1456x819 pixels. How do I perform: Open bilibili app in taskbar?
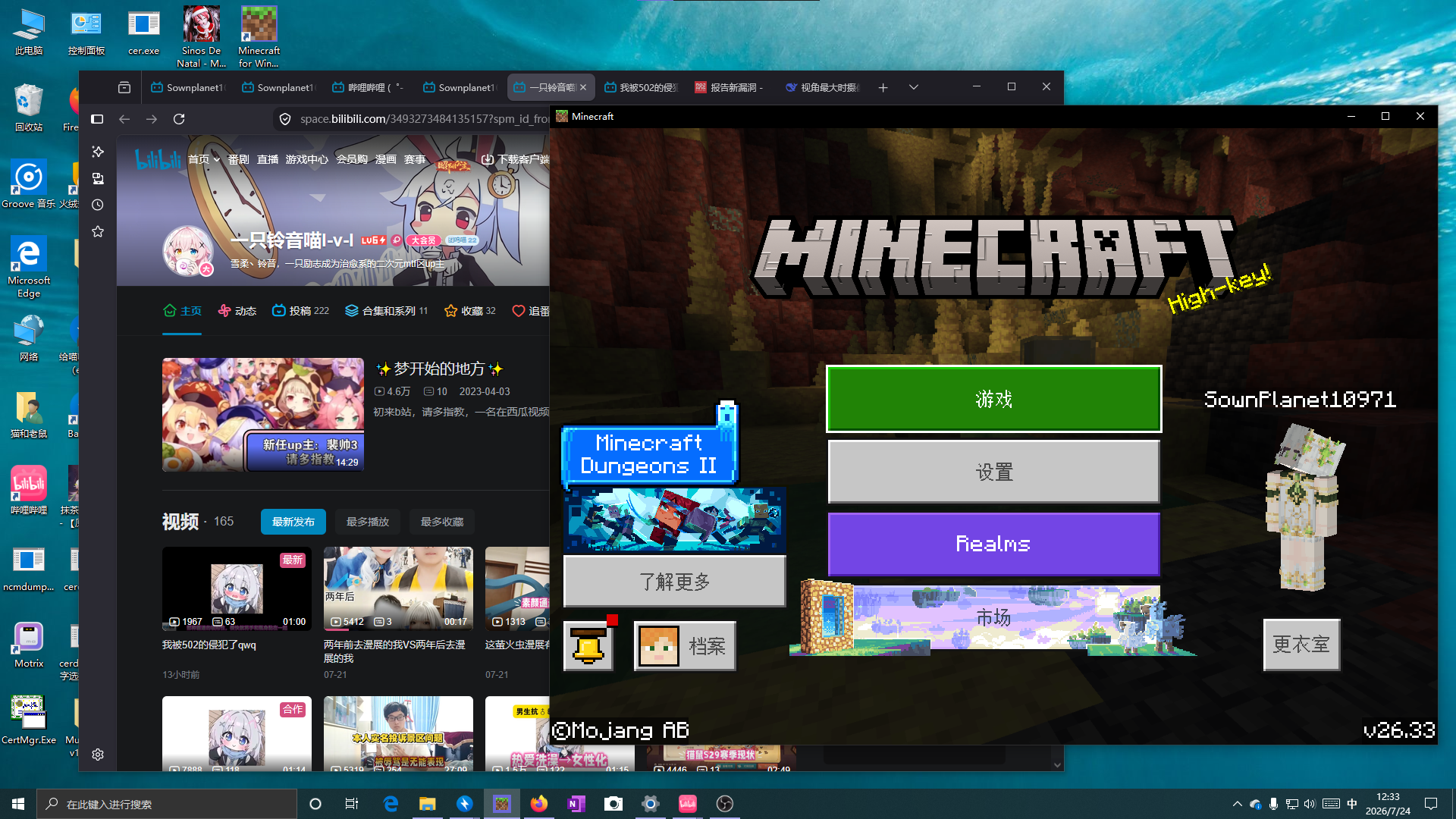(688, 804)
